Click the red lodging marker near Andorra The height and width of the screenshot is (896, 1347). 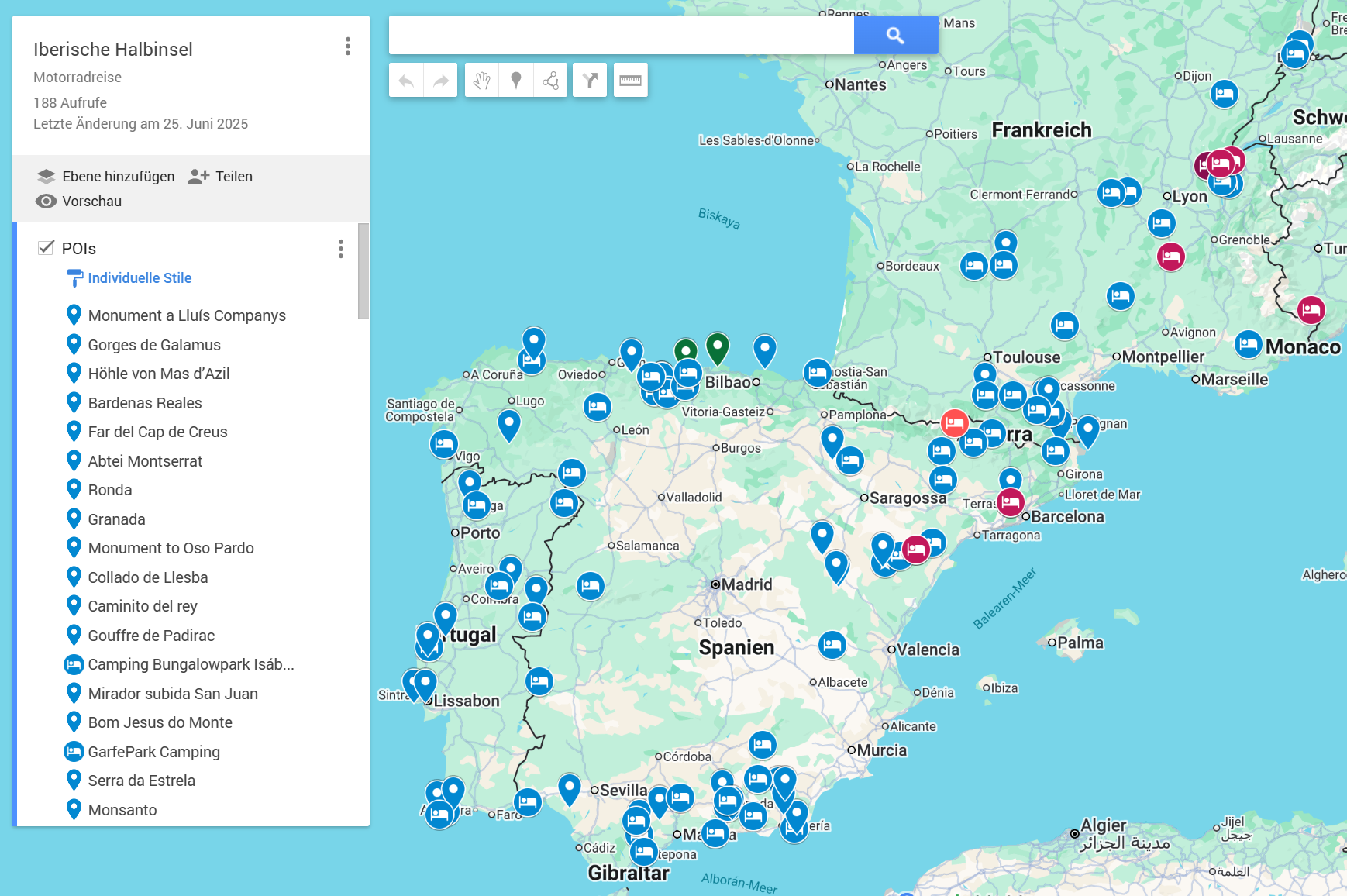955,423
